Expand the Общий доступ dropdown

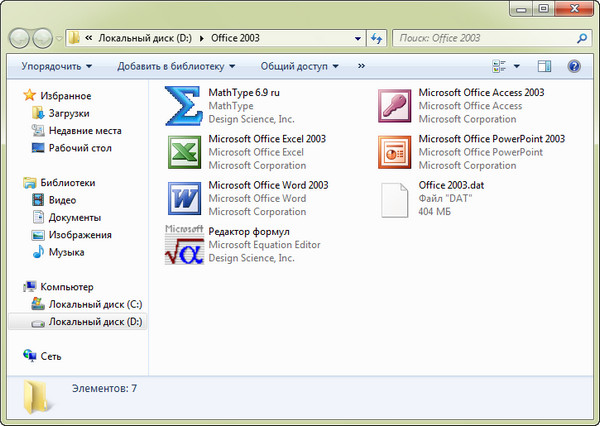pyautogui.click(x=300, y=67)
